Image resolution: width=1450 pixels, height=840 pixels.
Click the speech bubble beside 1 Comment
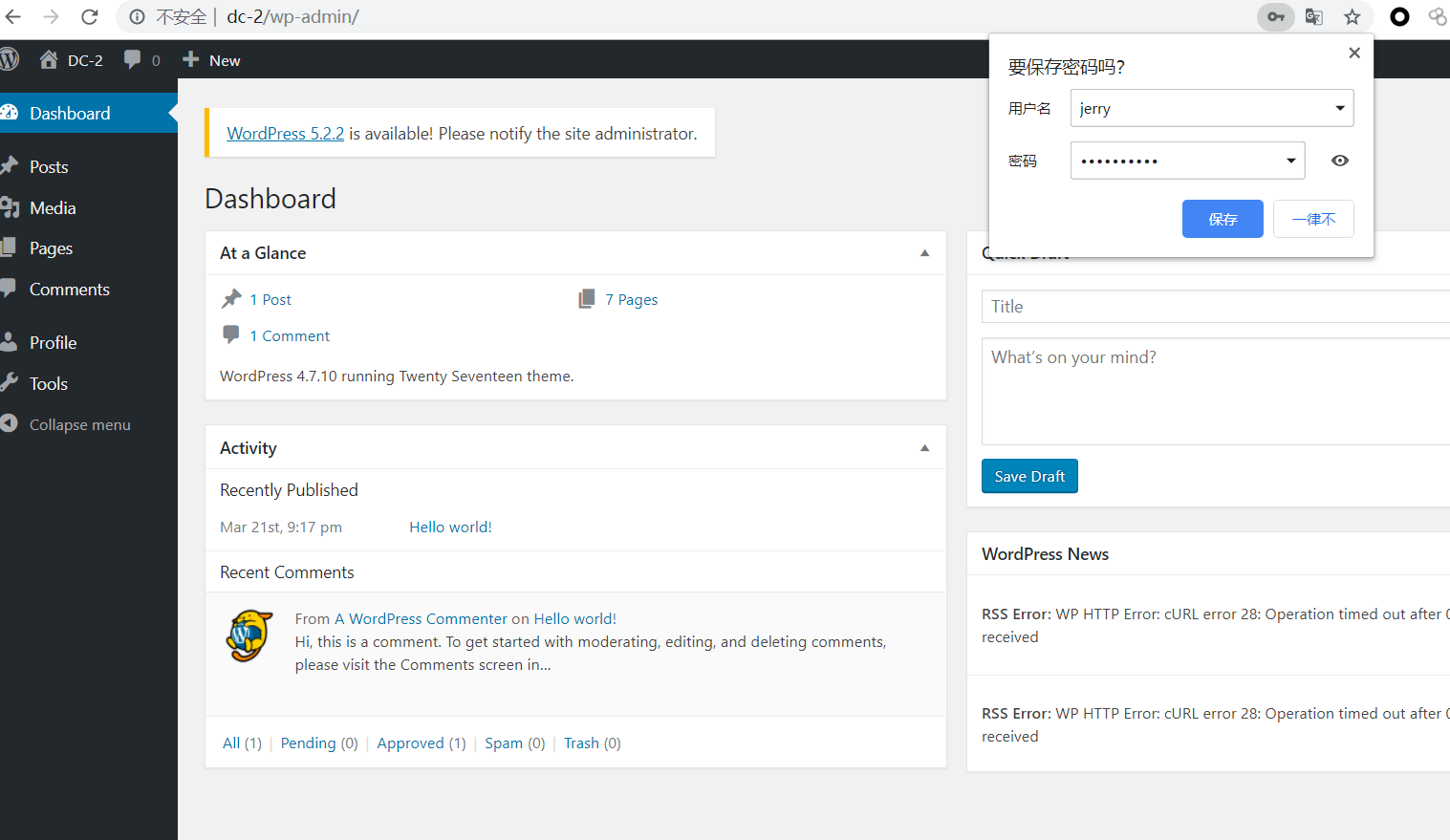click(231, 334)
